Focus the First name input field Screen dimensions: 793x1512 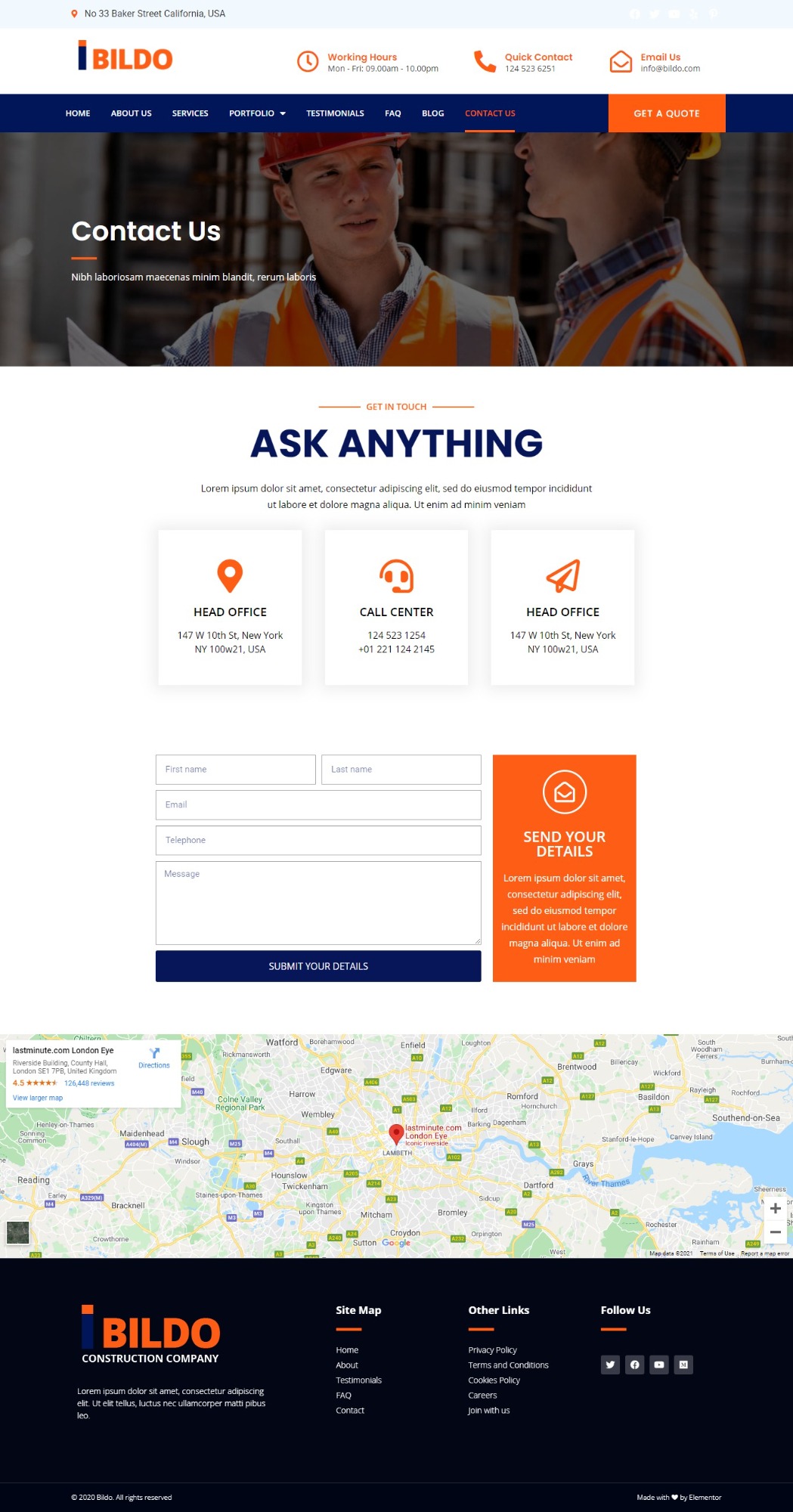[x=236, y=770]
